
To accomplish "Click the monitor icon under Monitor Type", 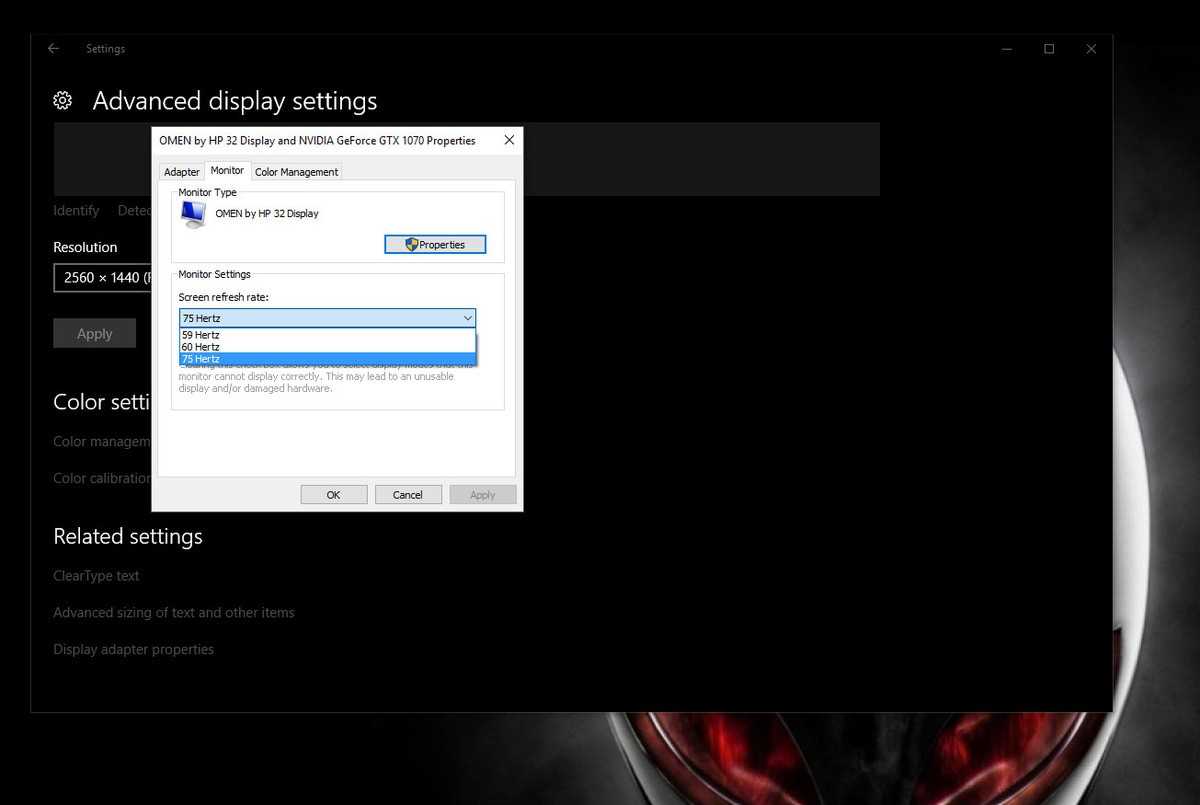I will click(x=193, y=214).
